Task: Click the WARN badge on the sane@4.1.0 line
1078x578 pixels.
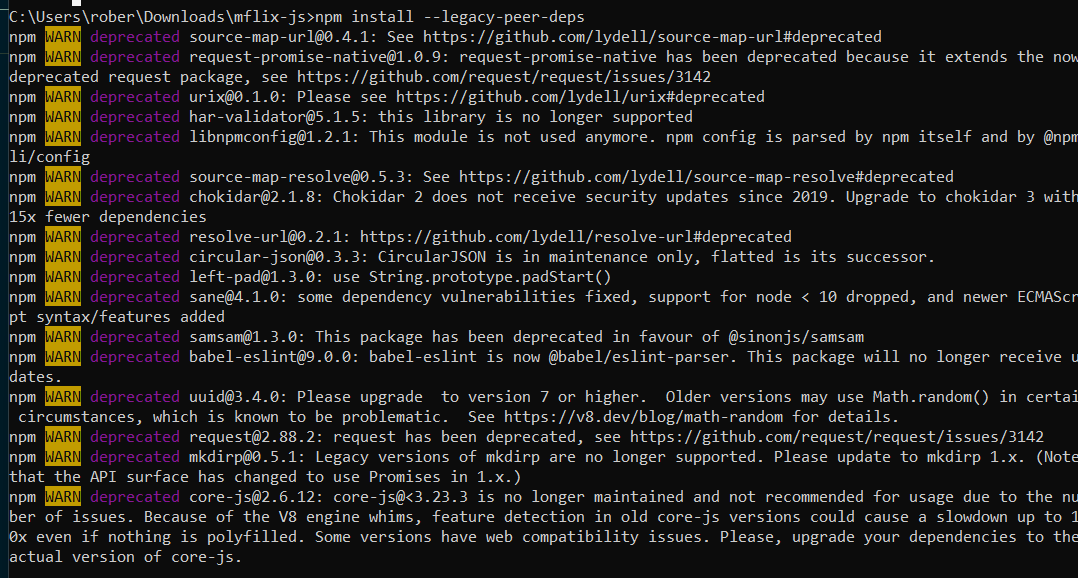Action: point(62,297)
